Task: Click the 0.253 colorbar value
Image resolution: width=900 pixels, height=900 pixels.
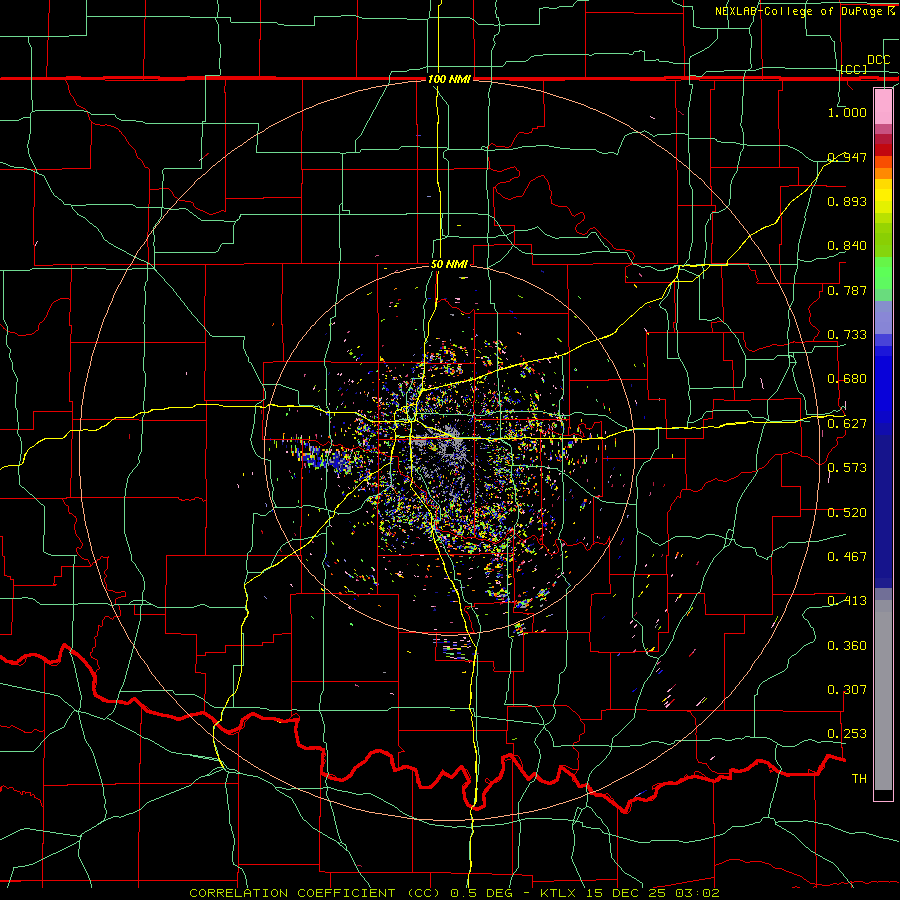Action: pyautogui.click(x=847, y=734)
